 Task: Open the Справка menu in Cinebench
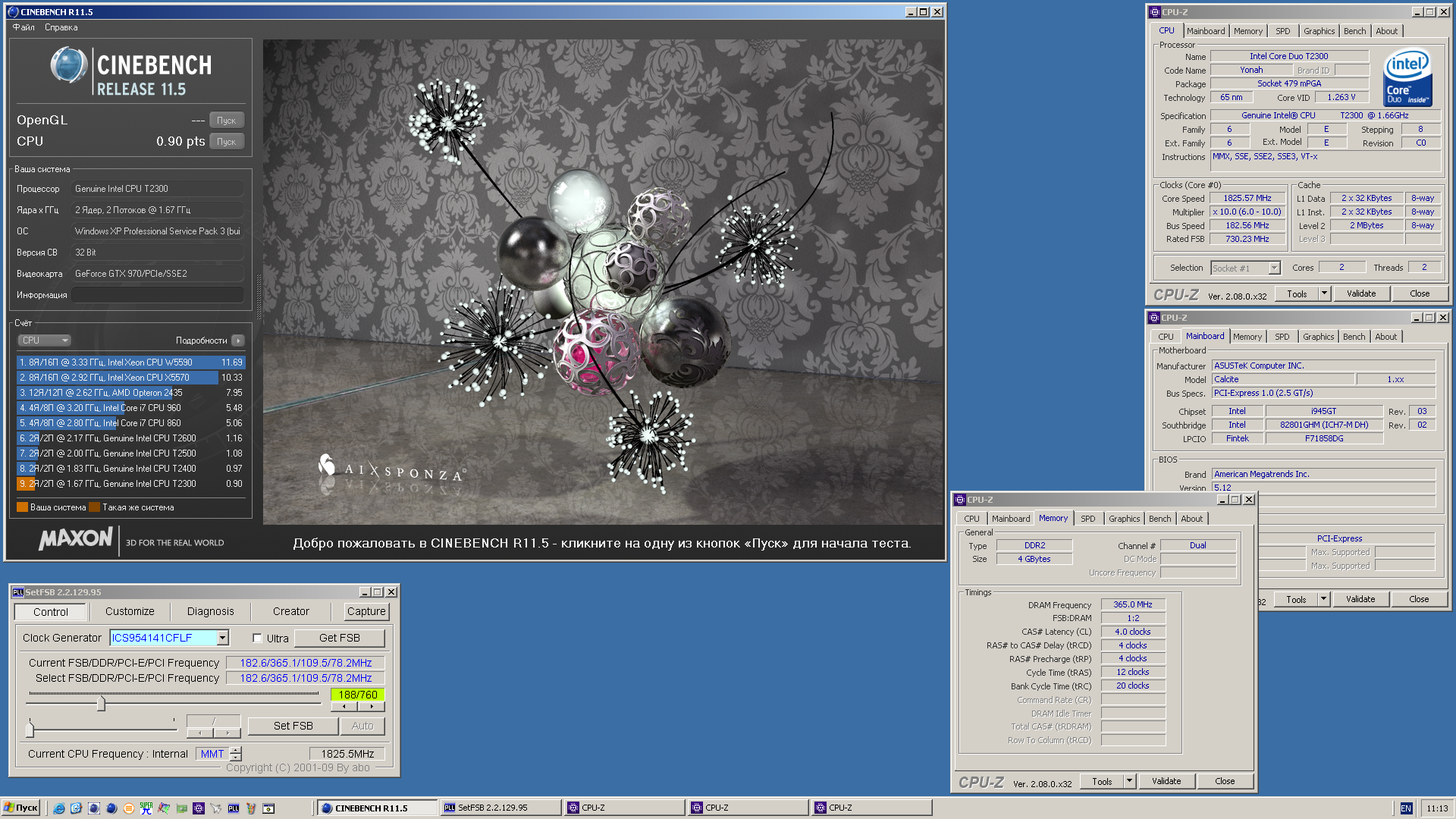(61, 27)
